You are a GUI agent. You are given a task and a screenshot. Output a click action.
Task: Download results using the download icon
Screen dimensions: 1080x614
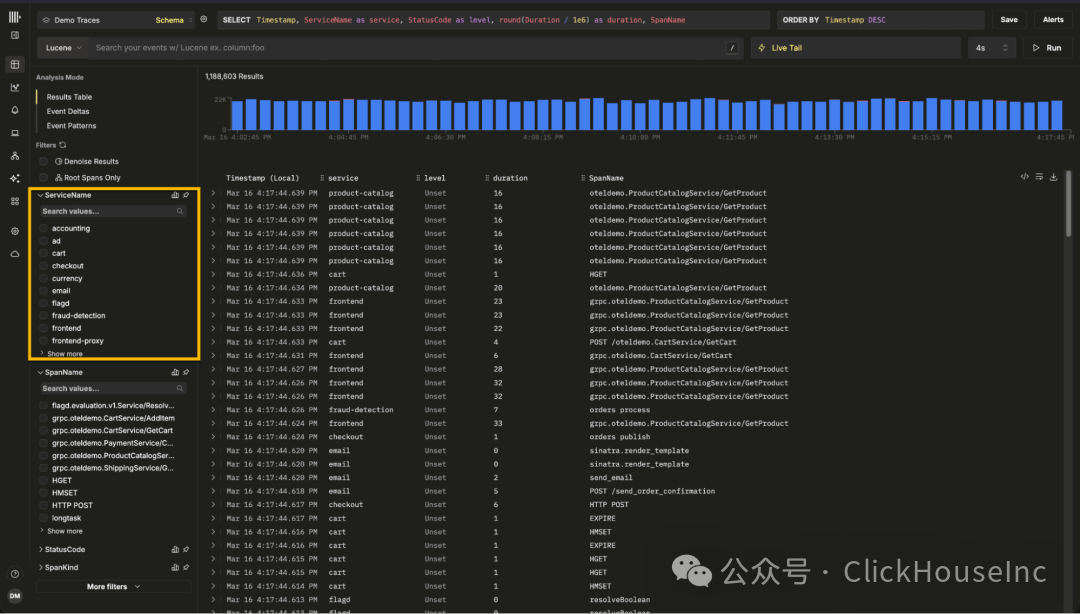pyautogui.click(x=1053, y=177)
